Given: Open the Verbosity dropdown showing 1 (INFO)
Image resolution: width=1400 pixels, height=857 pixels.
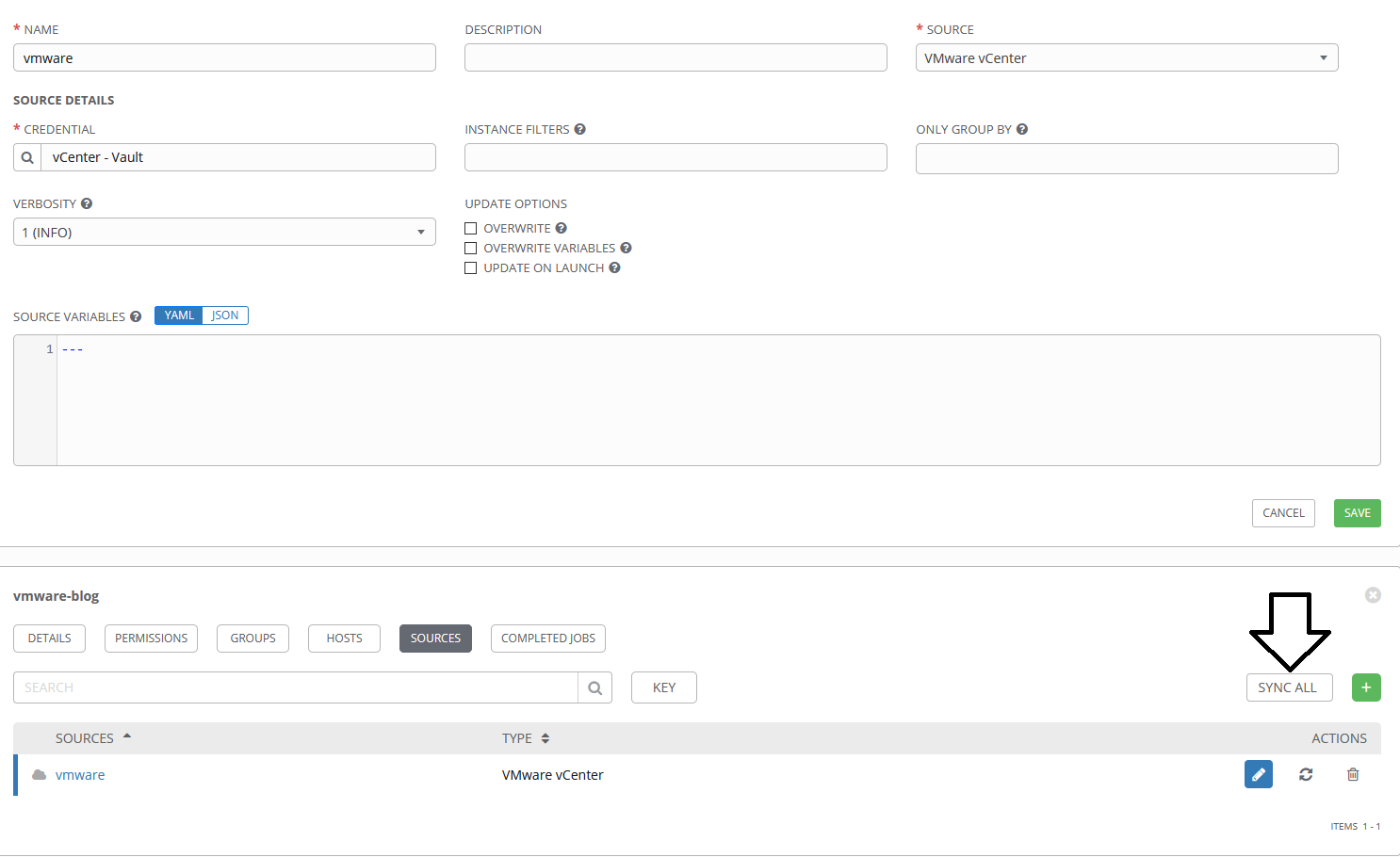Looking at the screenshot, I should tap(224, 232).
